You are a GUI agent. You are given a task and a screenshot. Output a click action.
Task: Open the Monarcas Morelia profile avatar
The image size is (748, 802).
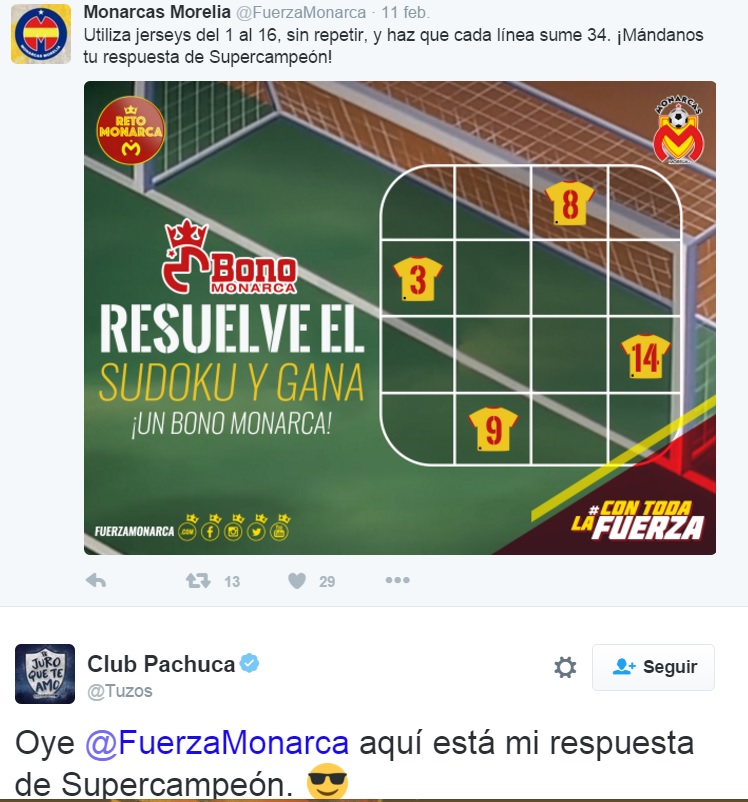point(41,34)
